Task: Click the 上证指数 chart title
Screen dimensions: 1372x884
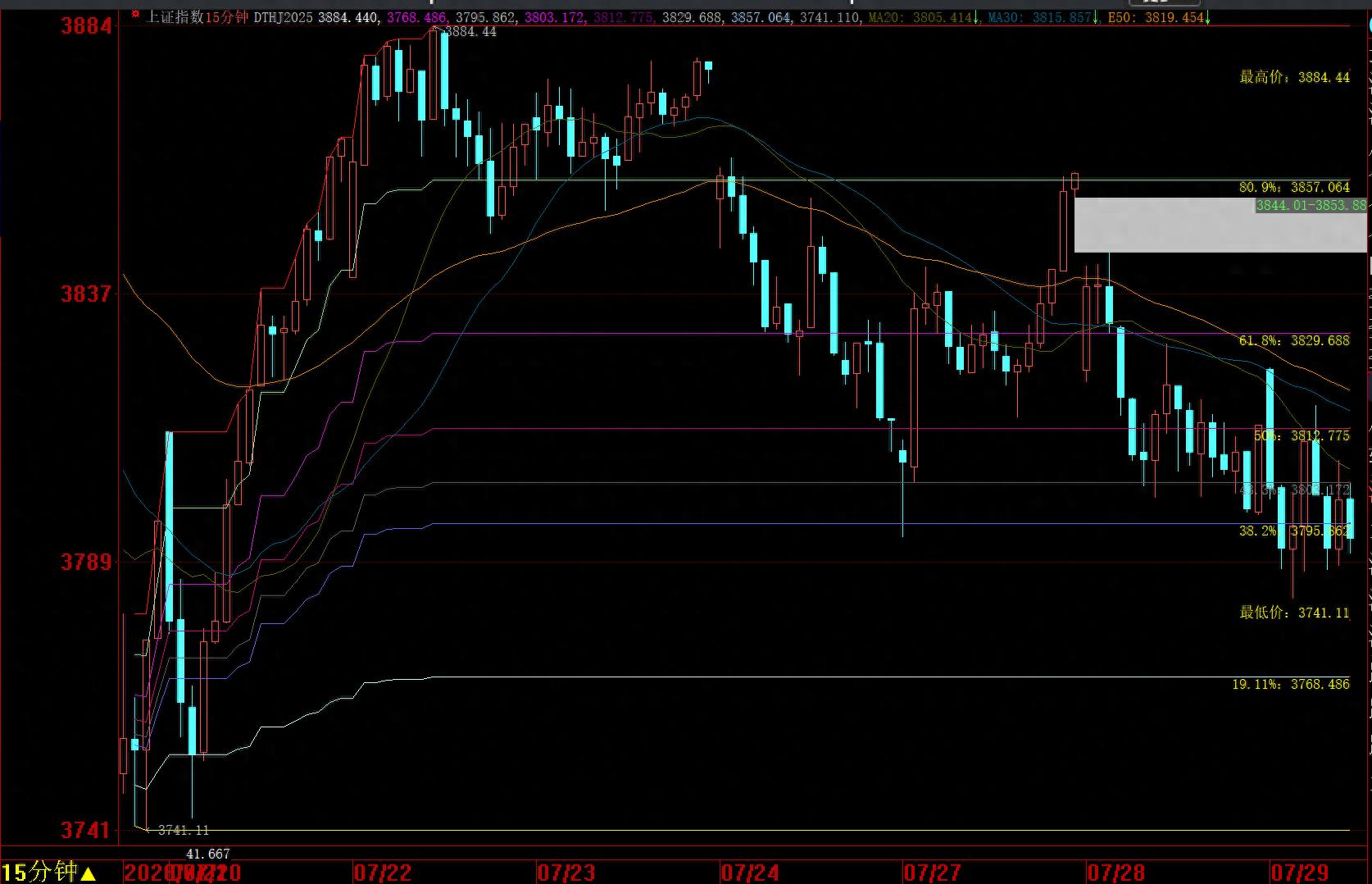Action: (175, 17)
